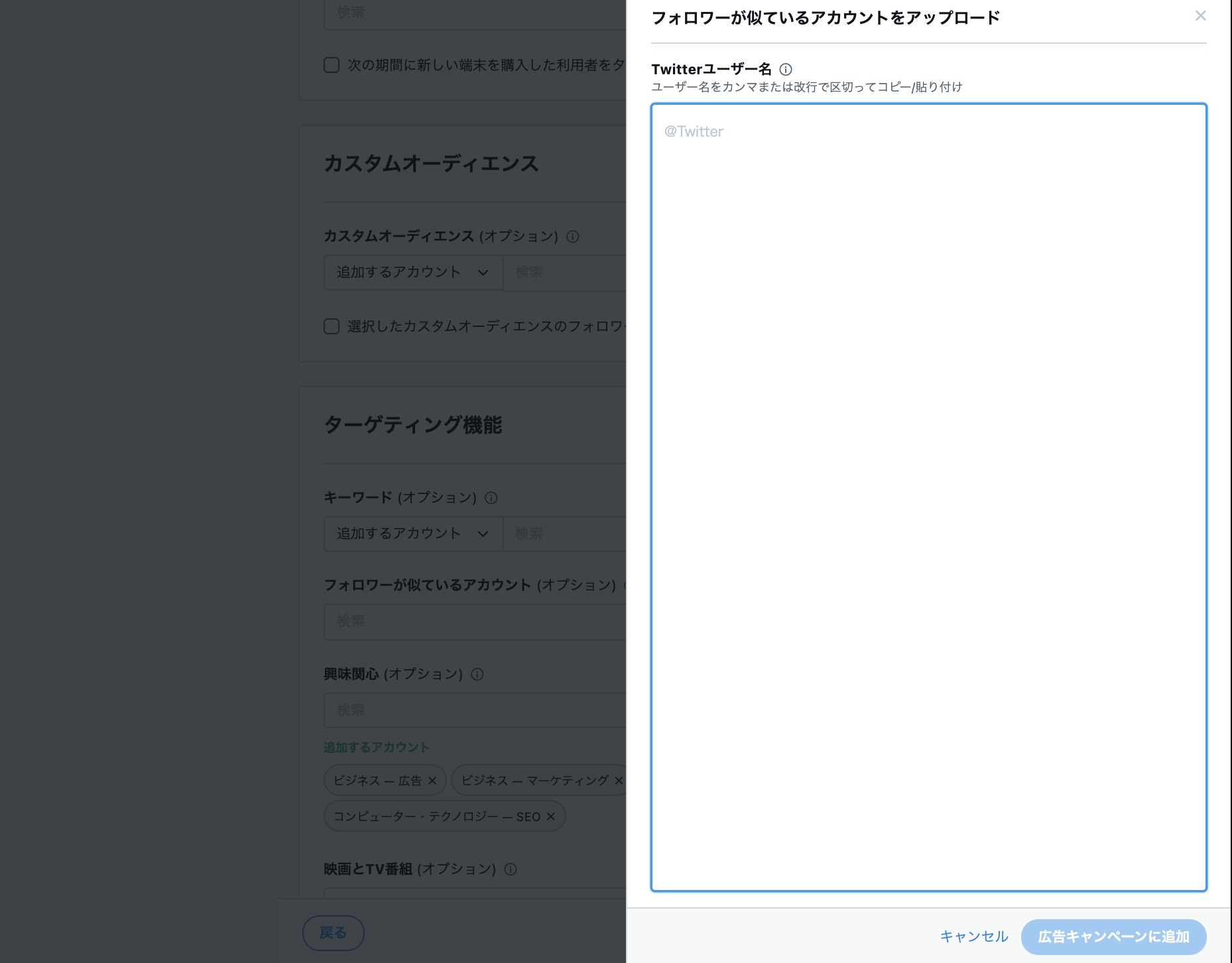Toggle the new device purchase checkbox
Viewport: 1232px width, 963px height.
pos(332,65)
